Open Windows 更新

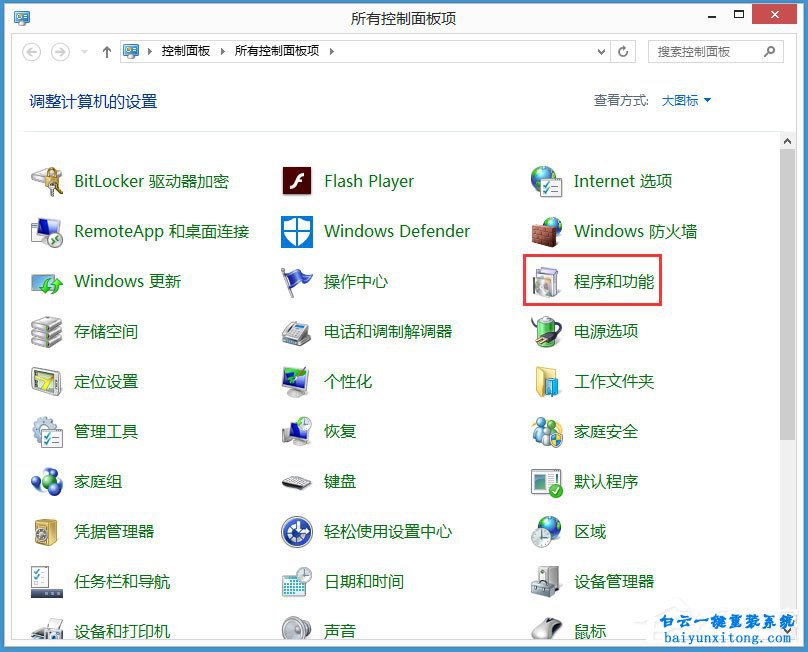(x=127, y=281)
